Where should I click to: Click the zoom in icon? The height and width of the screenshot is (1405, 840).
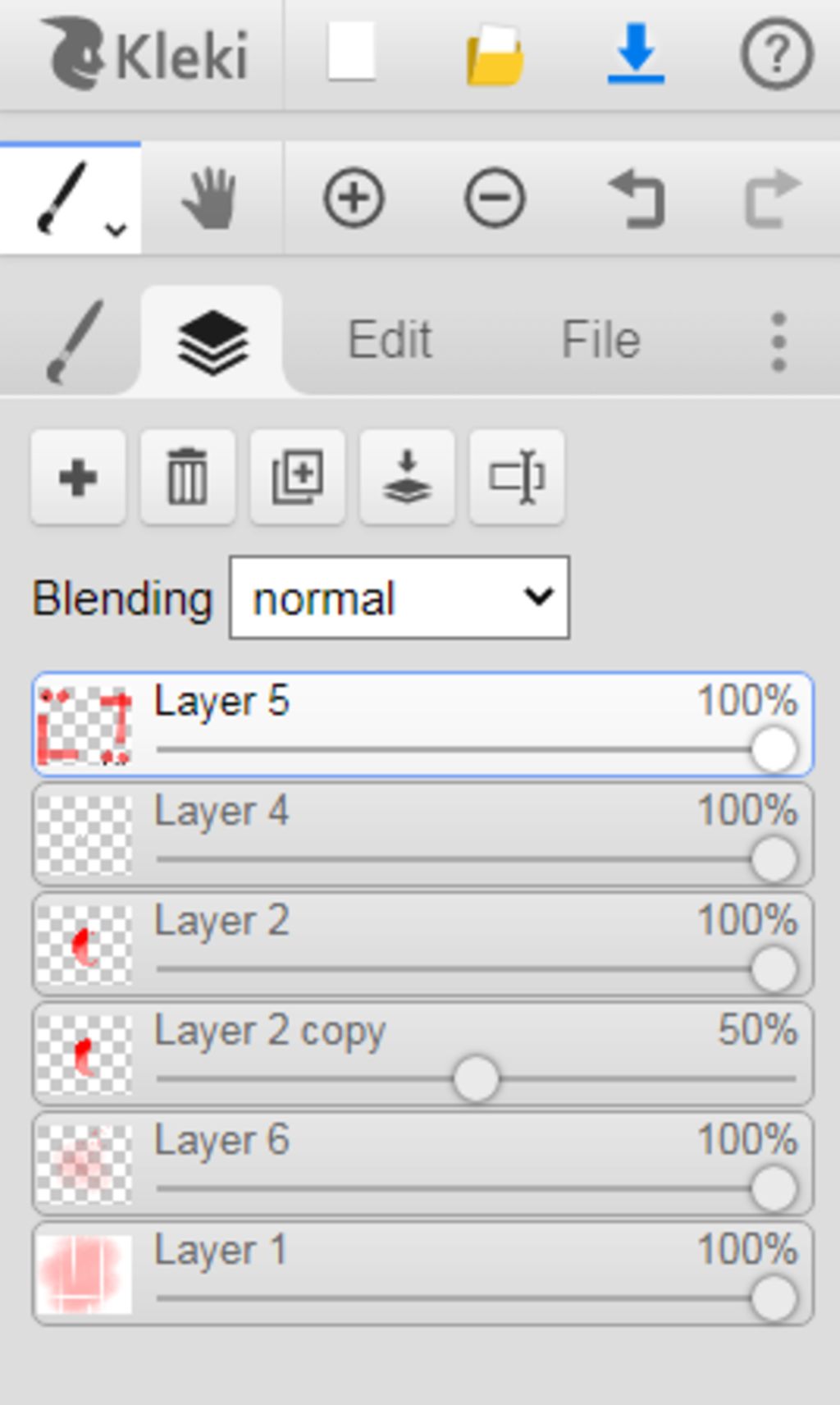[354, 198]
